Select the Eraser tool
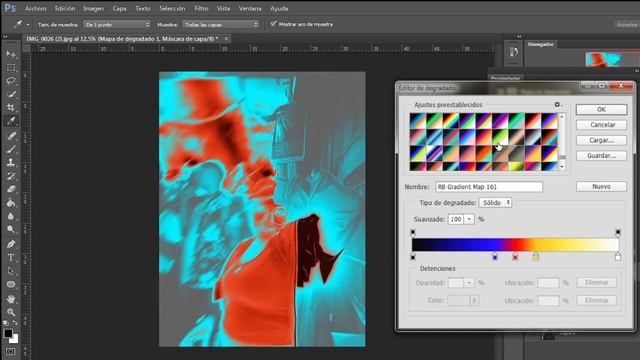 11,189
